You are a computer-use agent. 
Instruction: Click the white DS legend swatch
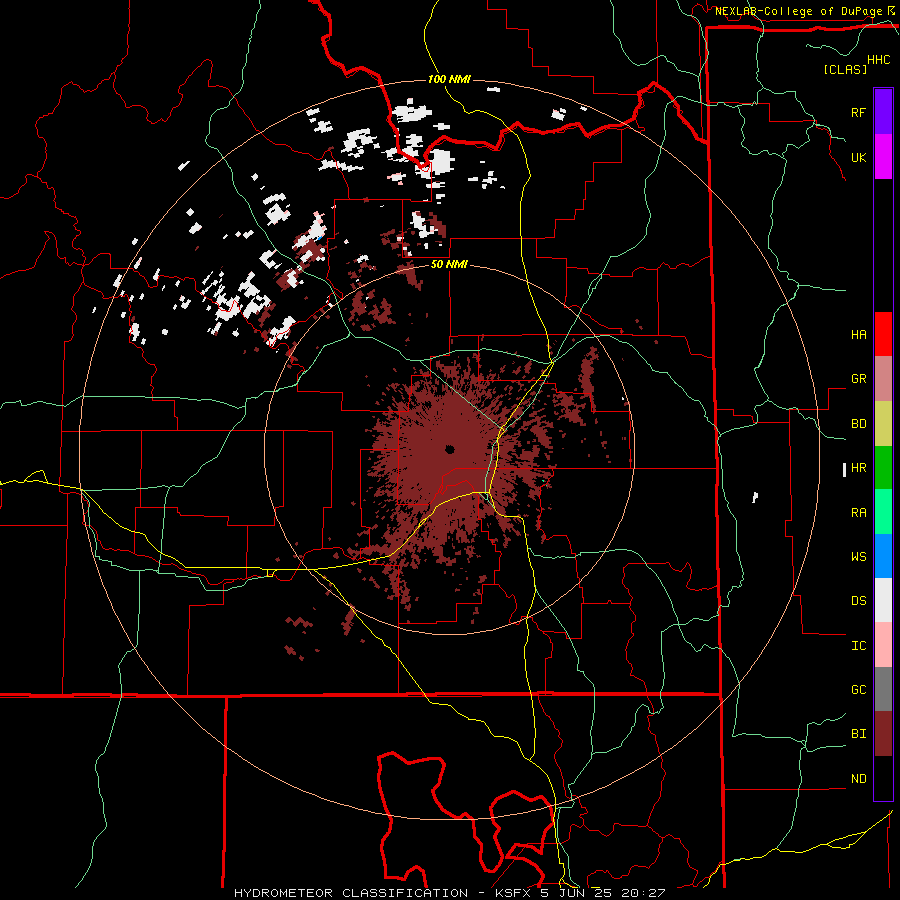[883, 600]
